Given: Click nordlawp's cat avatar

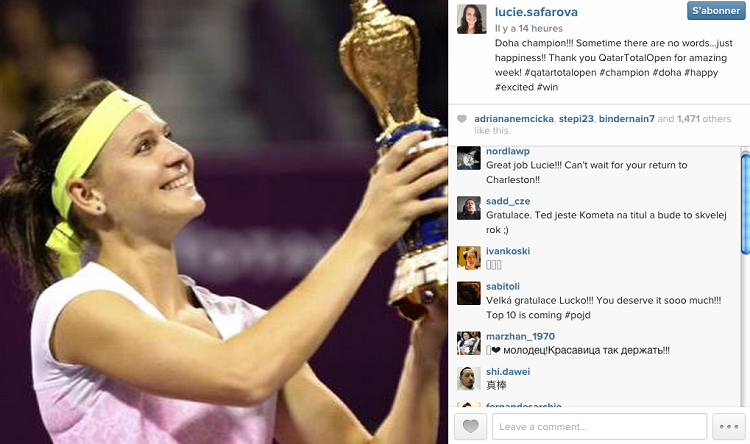Looking at the screenshot, I should click(469, 158).
